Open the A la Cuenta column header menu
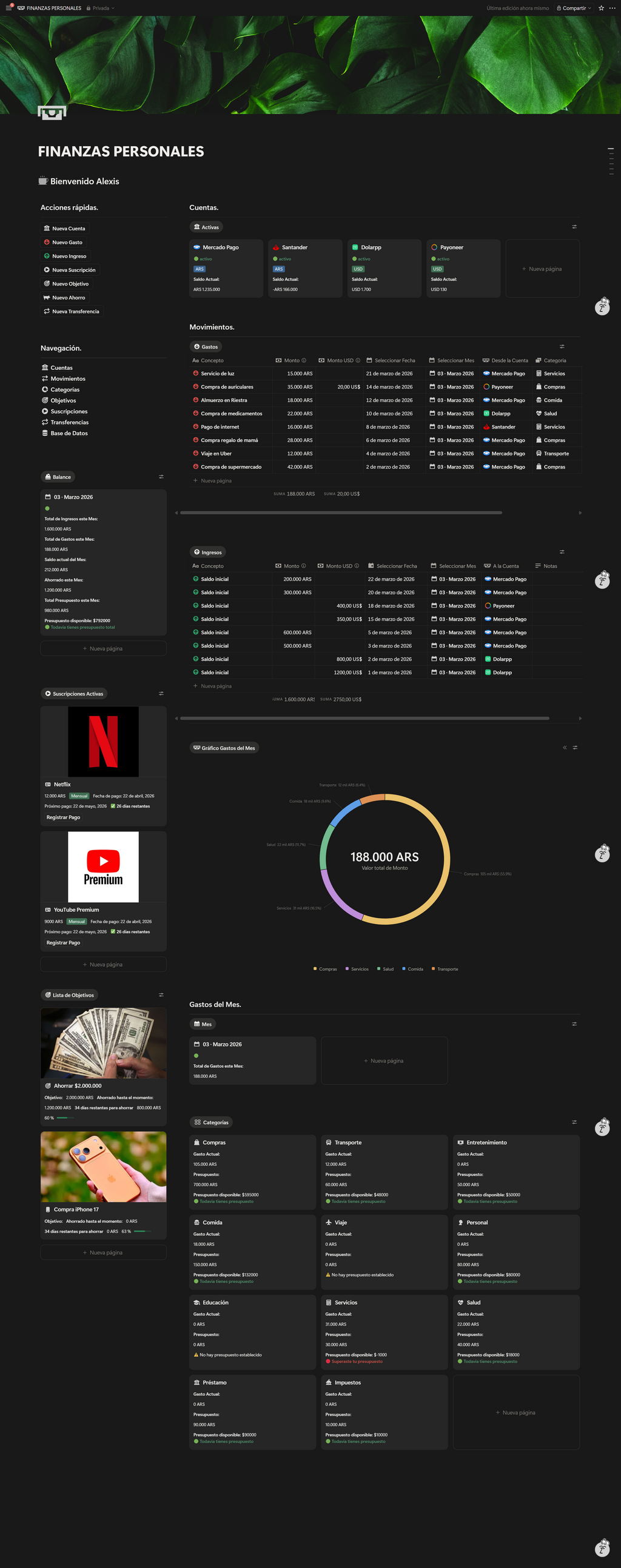 click(x=502, y=566)
